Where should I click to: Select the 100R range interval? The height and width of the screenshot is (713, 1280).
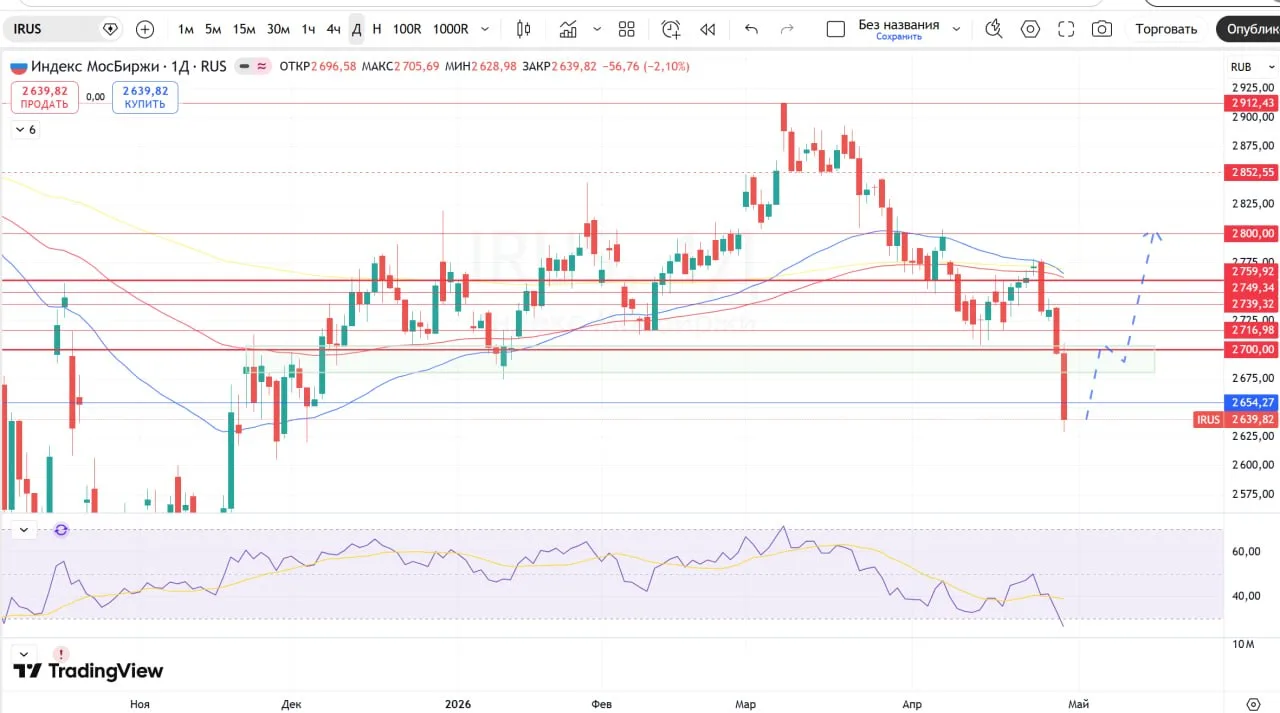click(x=407, y=29)
